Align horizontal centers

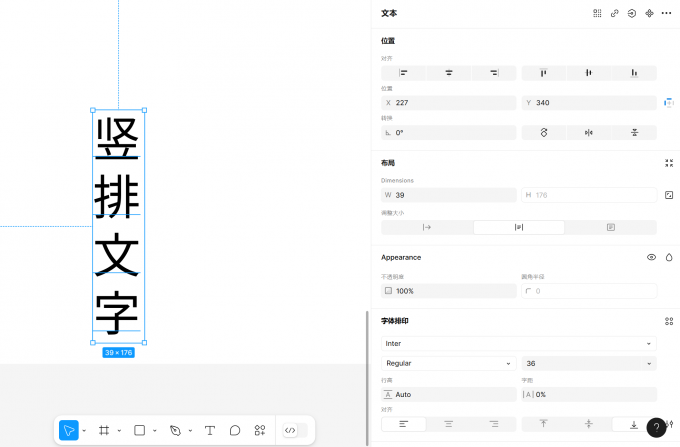[449, 73]
